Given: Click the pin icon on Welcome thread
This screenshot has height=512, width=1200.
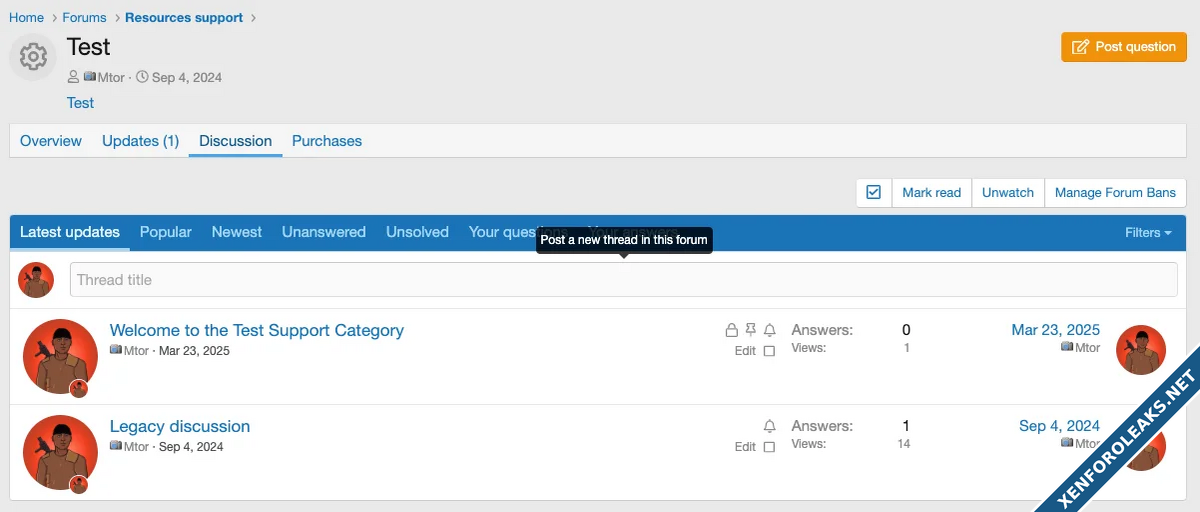Looking at the screenshot, I should click(x=751, y=330).
